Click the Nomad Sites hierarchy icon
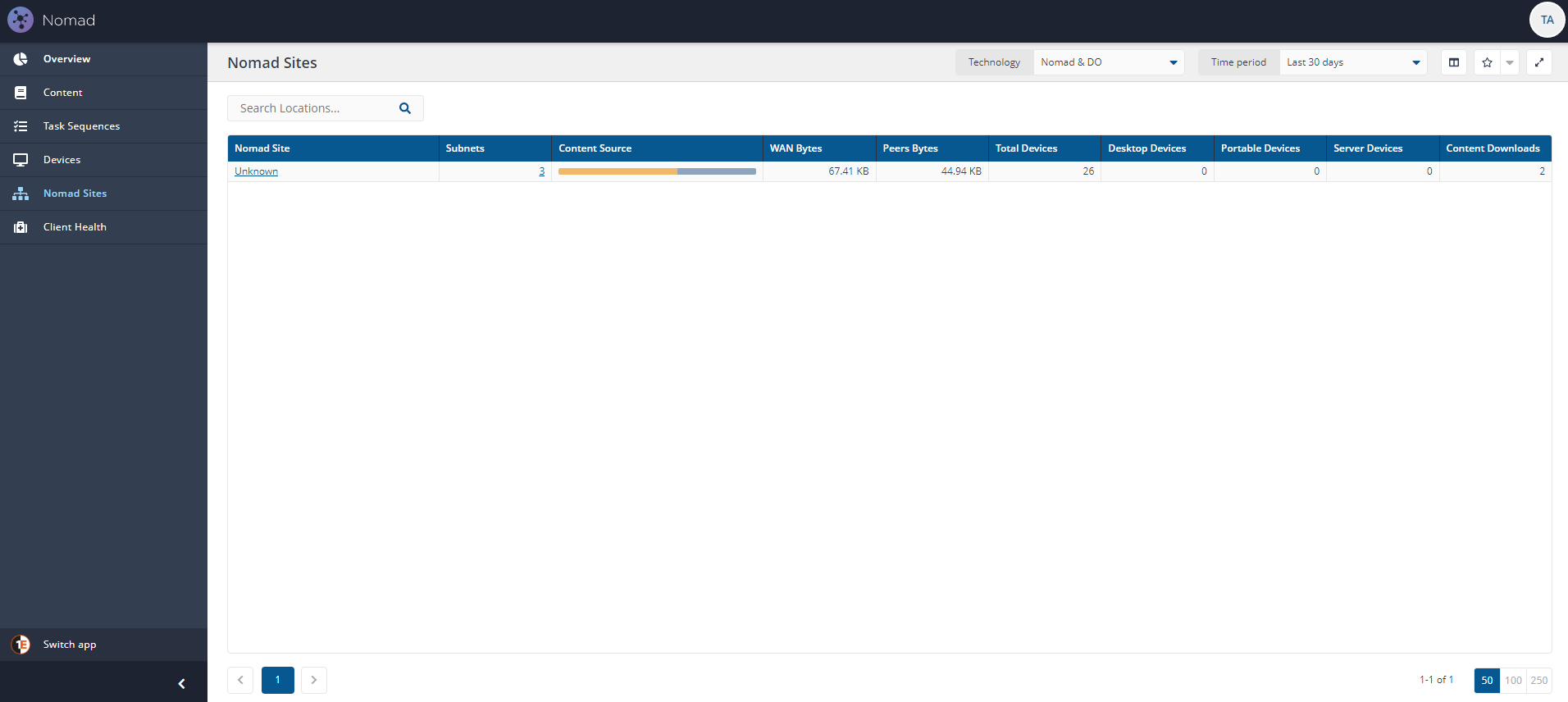1568x702 pixels. [21, 194]
